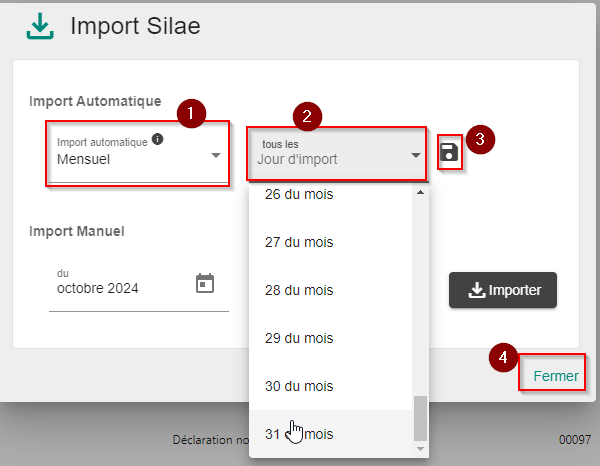Select 27 du mois option

pyautogui.click(x=331, y=242)
